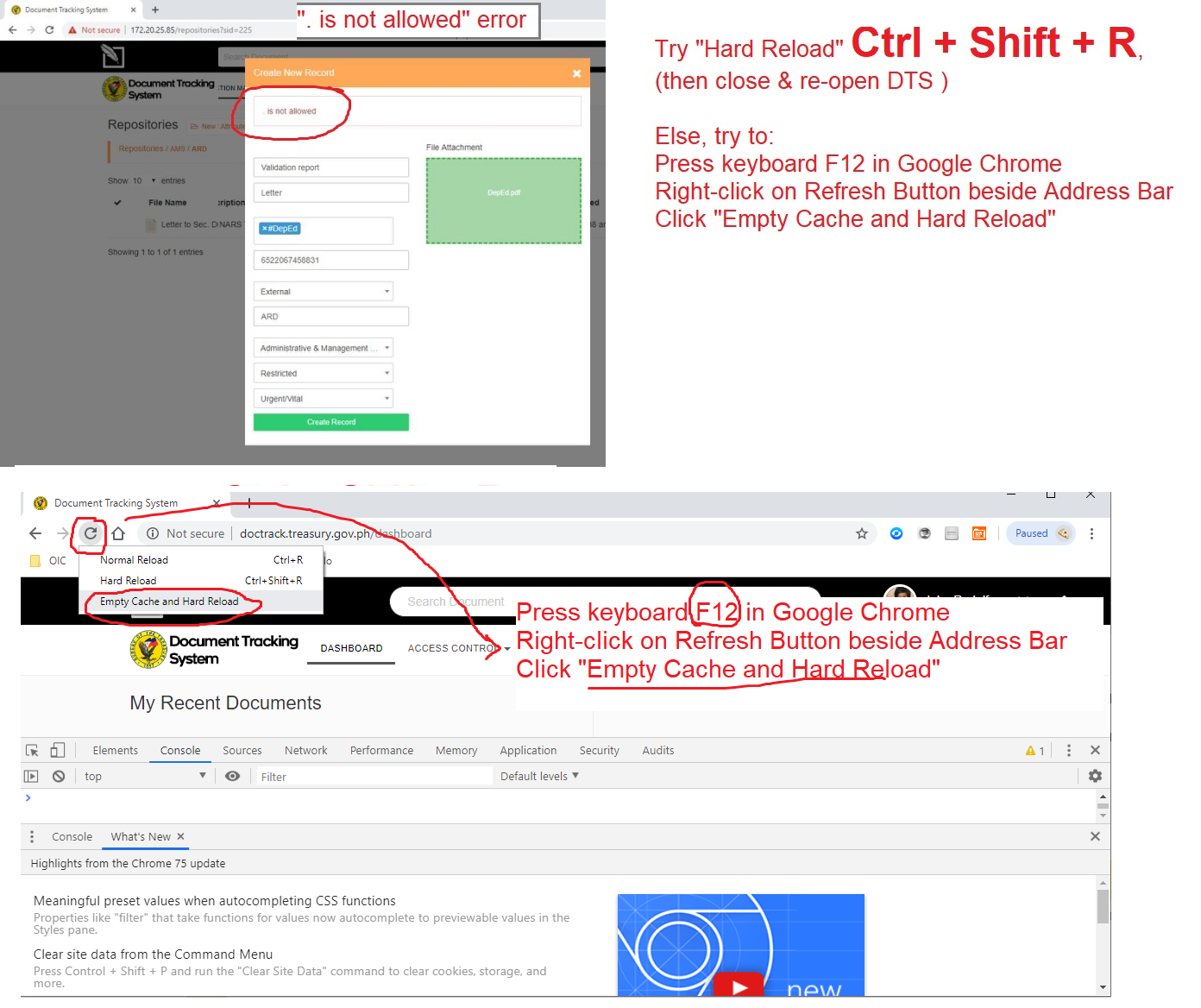Screen dimensions: 1201x1008
Task: Choose Empty Cache and Hard Reload
Action: tap(201, 602)
